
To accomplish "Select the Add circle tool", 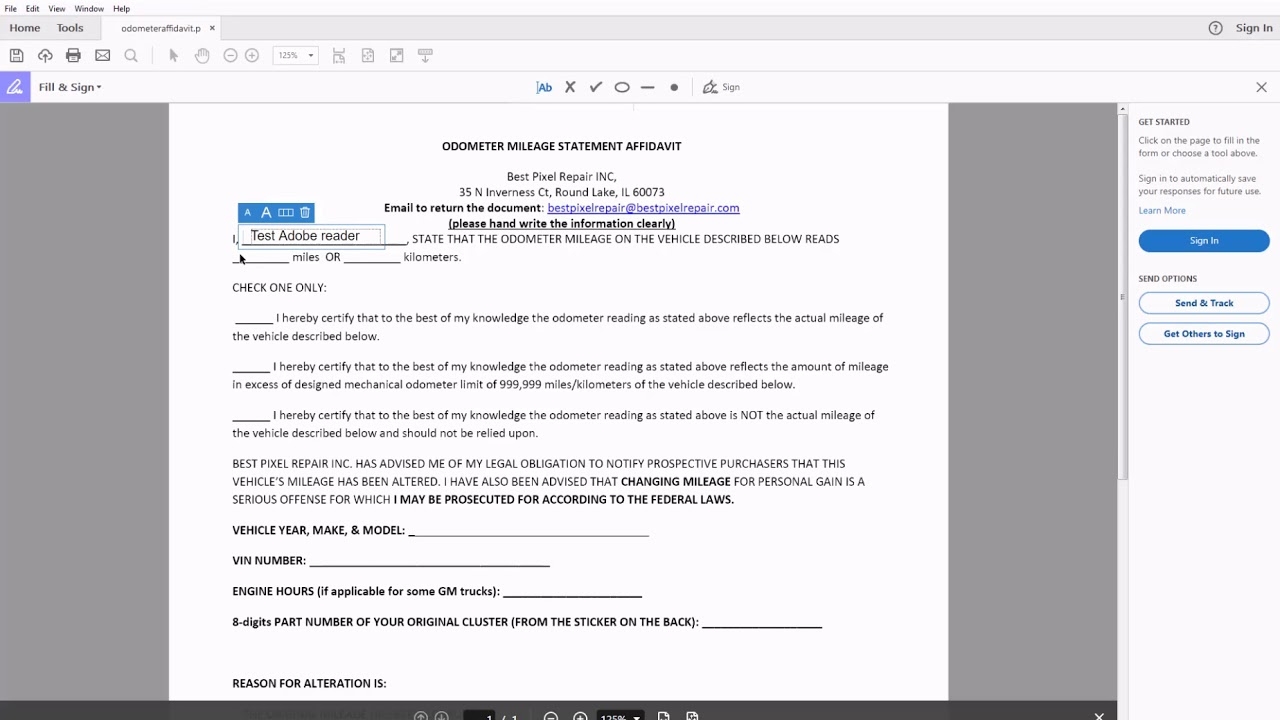I will click(622, 87).
